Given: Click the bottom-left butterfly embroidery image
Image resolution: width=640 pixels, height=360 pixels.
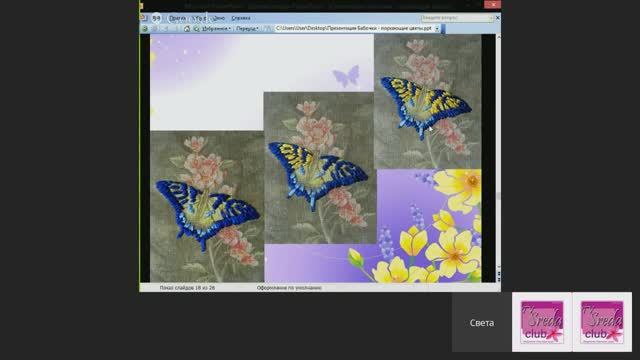Looking at the screenshot, I should pos(207,207).
